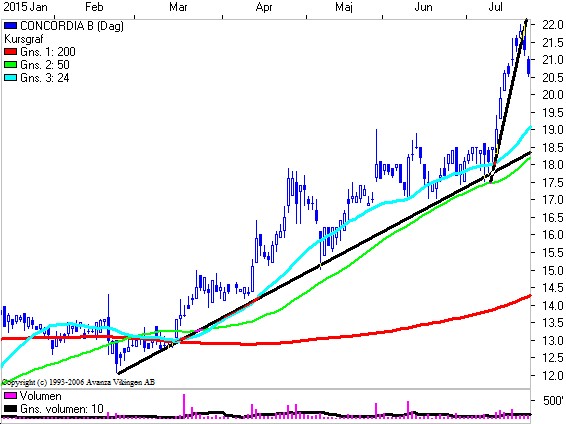Click the cyan Gns. 3: 24 swatch
566x424 pixels.
pos(10,78)
